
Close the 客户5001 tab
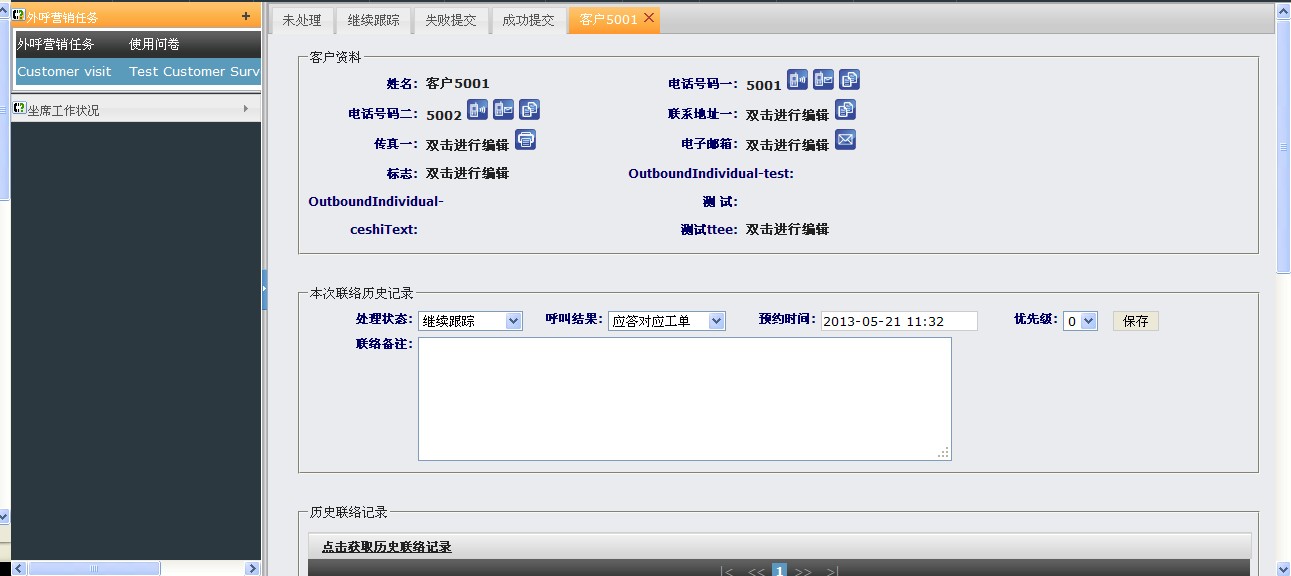coord(649,18)
